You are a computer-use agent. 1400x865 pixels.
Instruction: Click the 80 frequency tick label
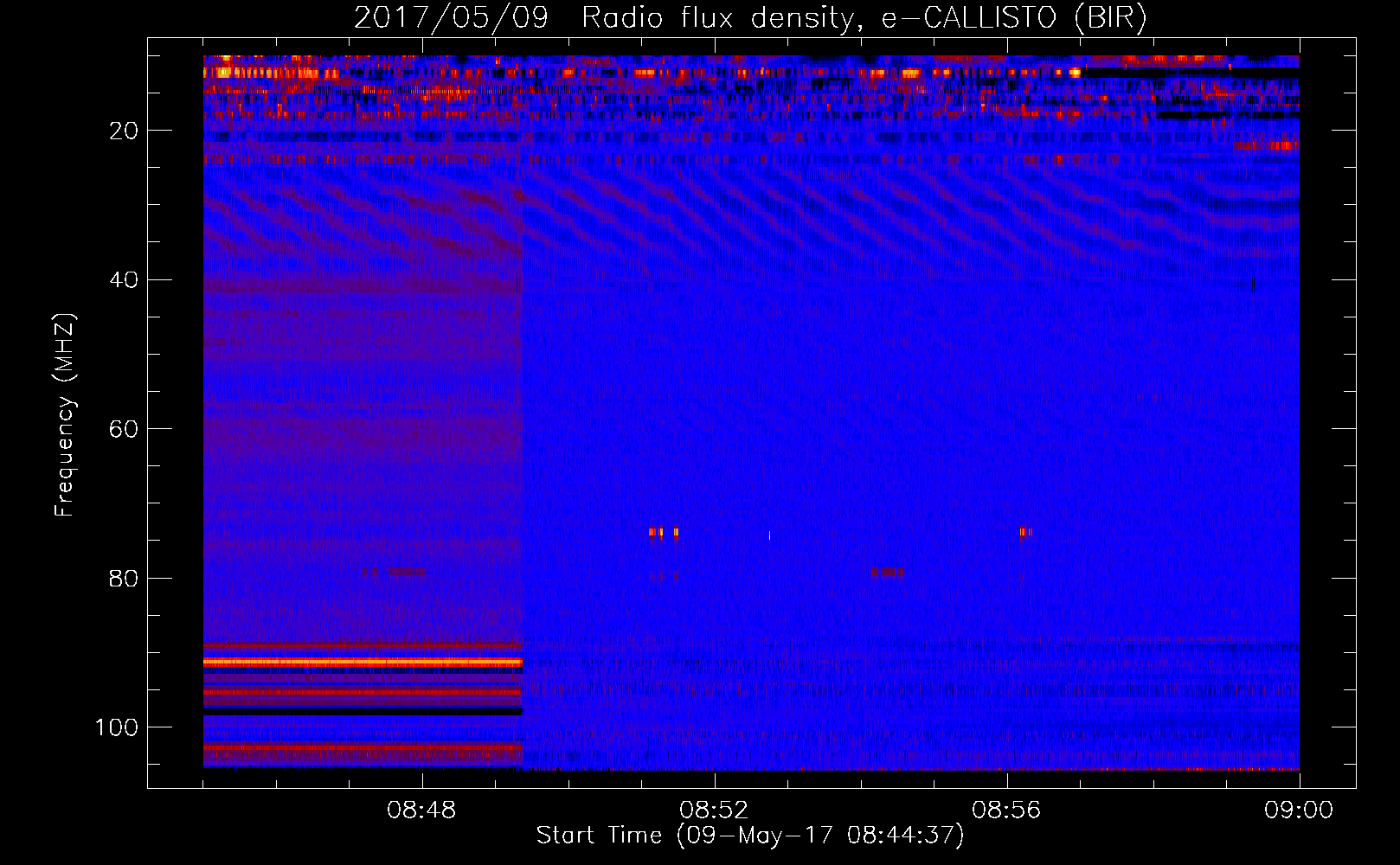(x=125, y=579)
